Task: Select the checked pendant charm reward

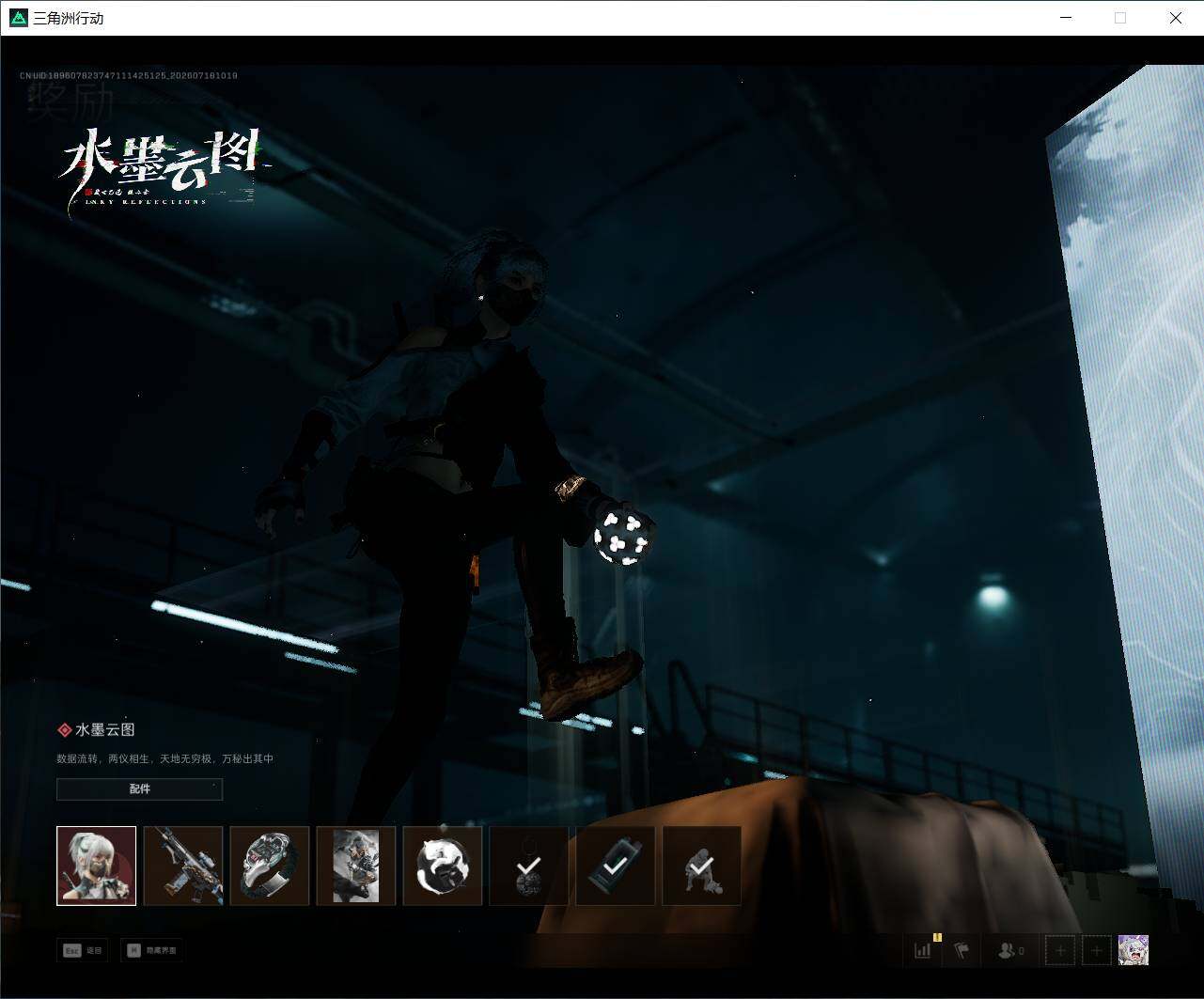Action: [529, 866]
